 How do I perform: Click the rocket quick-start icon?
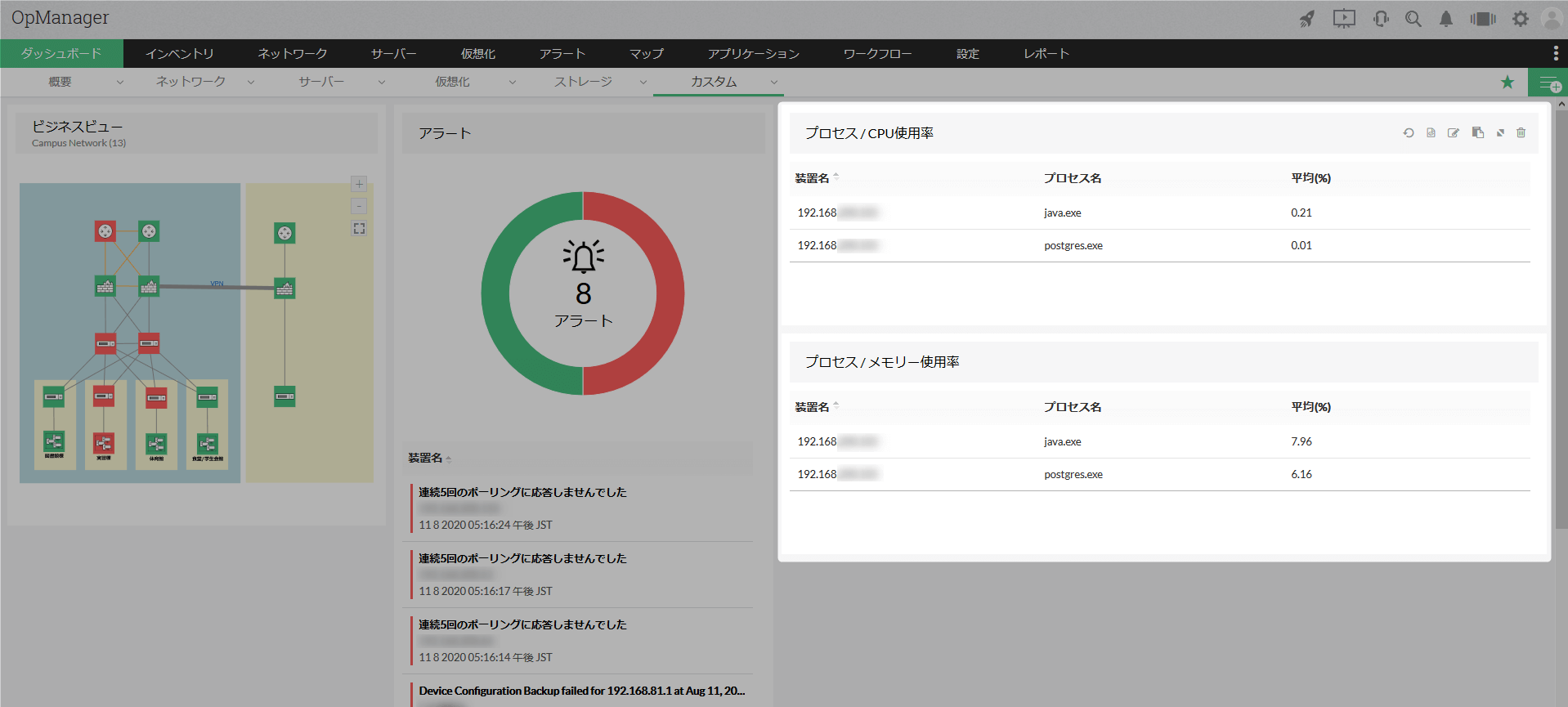1307,19
